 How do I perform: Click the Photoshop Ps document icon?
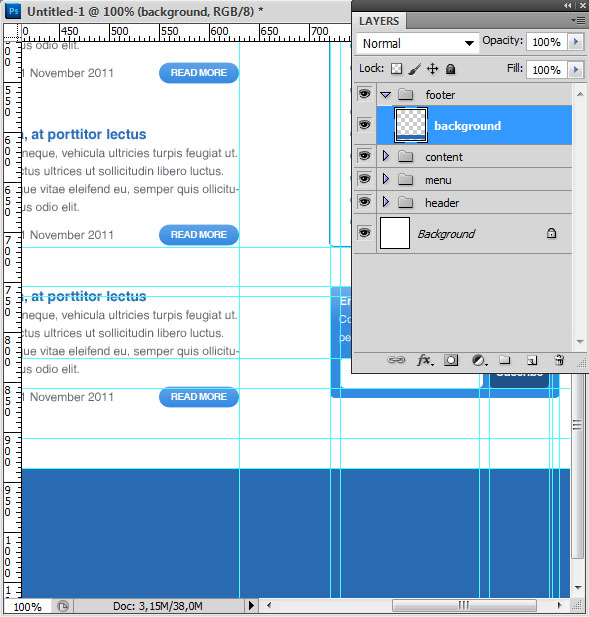tap(14, 11)
